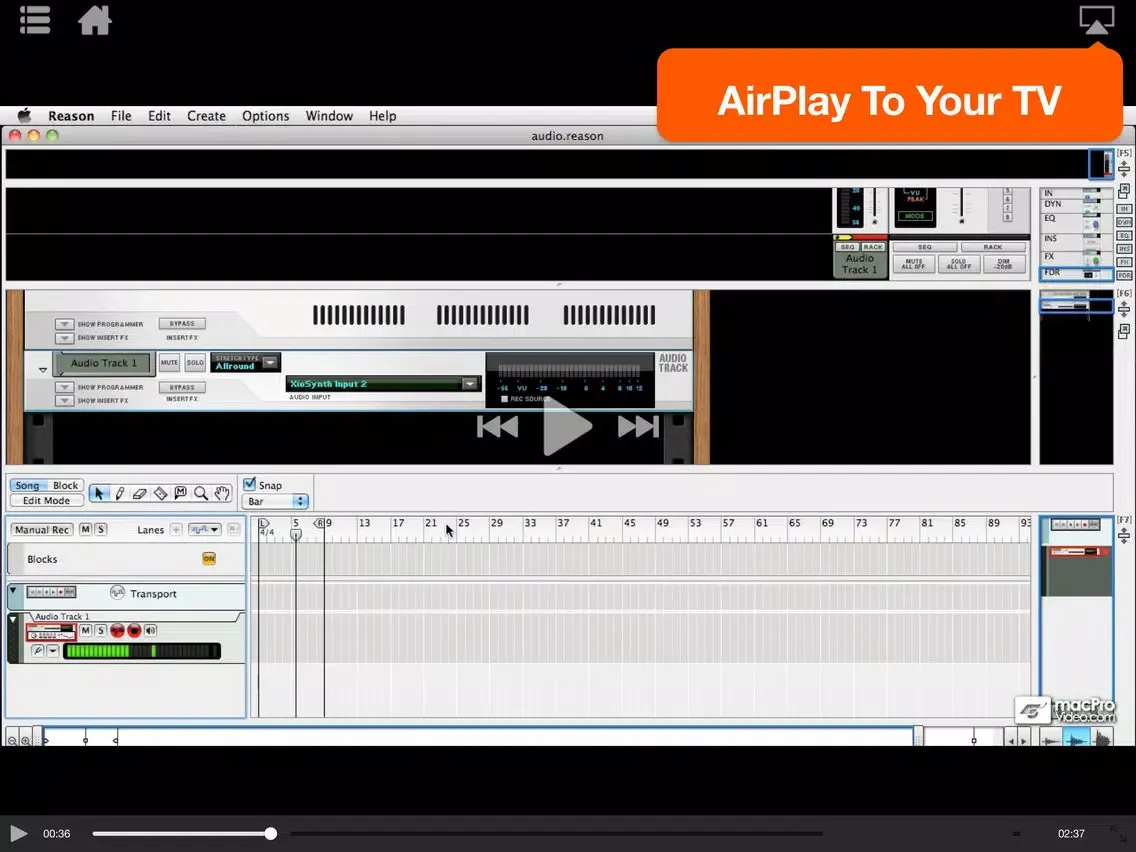This screenshot has height=852, width=1136.
Task: Click the Edit Mode button
Action: pyautogui.click(x=46, y=501)
